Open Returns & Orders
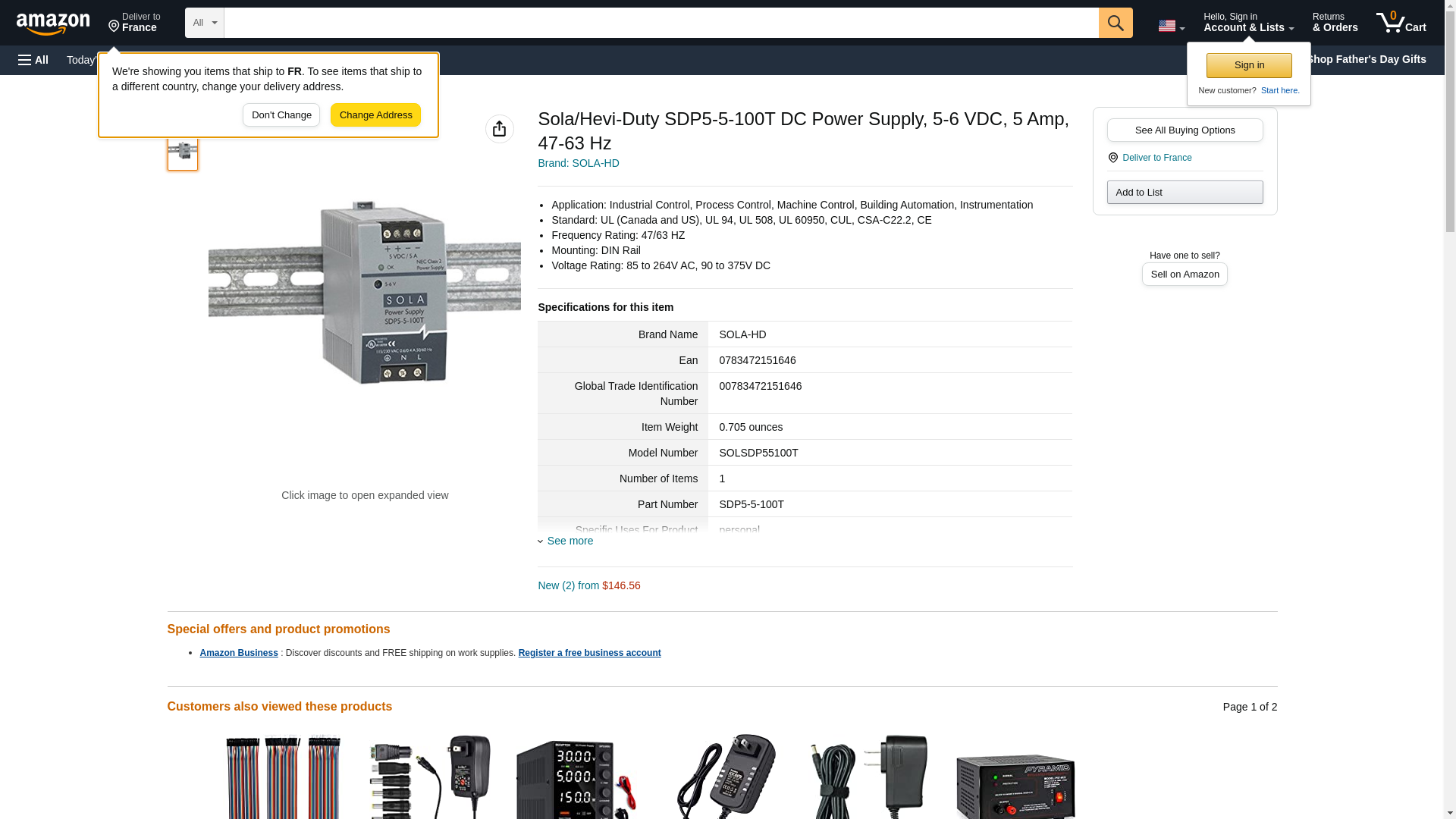This screenshot has width=1456, height=819. pyautogui.click(x=1335, y=23)
